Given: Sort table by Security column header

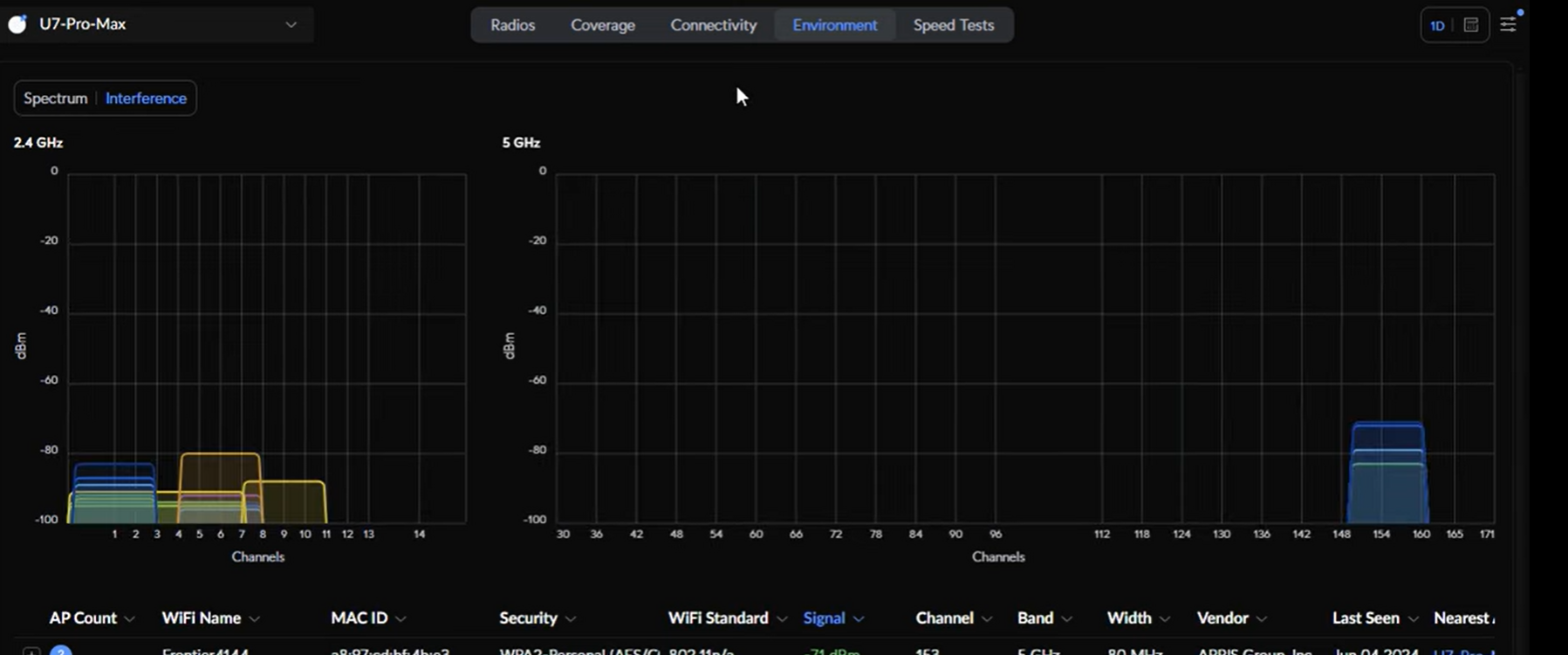Looking at the screenshot, I should (x=528, y=618).
